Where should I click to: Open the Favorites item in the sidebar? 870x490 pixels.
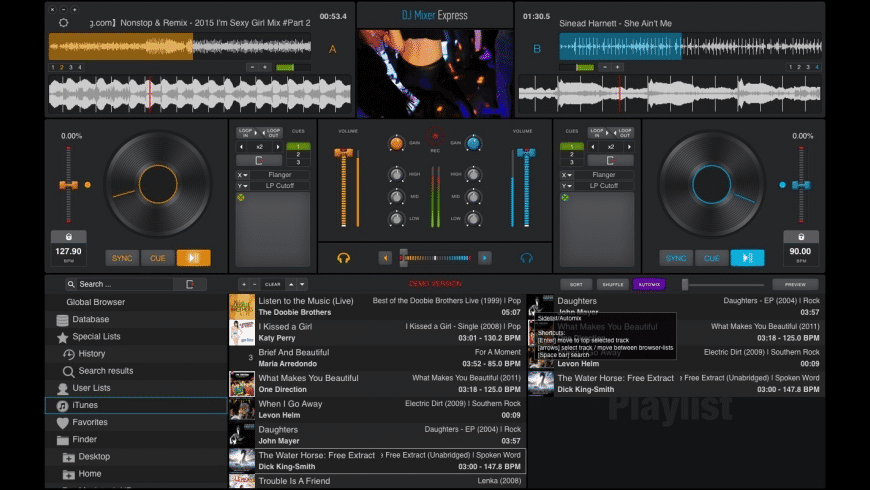tap(89, 422)
